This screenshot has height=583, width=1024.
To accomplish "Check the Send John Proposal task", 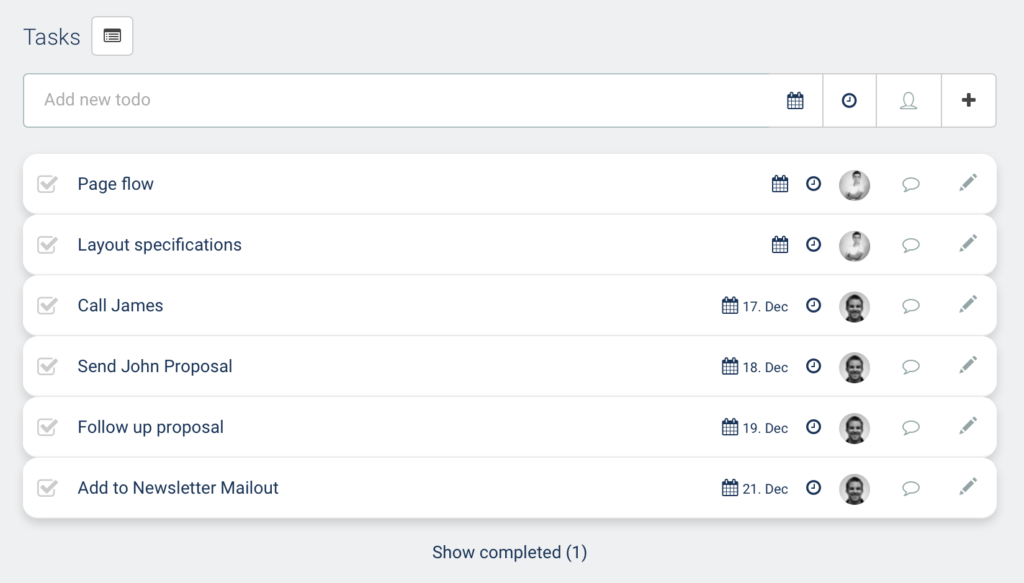I will point(47,367).
